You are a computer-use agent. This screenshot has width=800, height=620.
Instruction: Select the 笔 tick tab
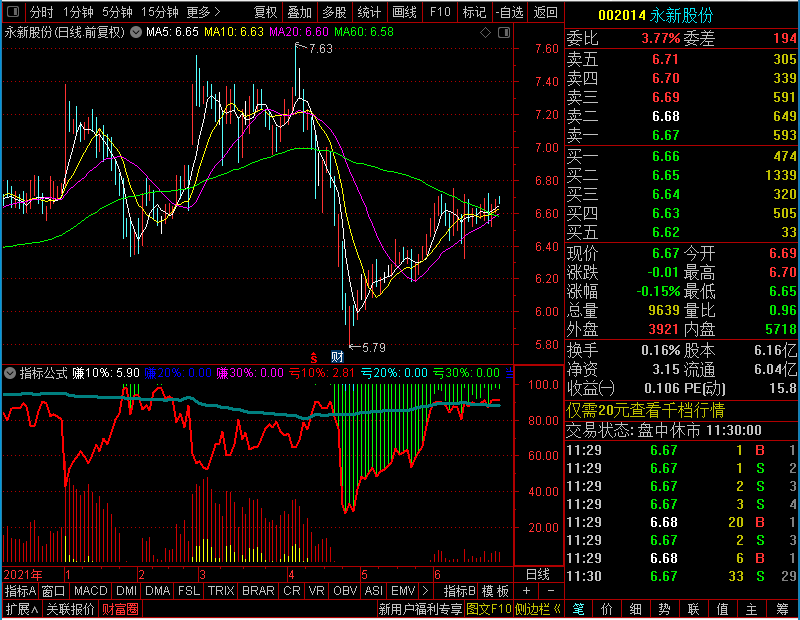578,609
